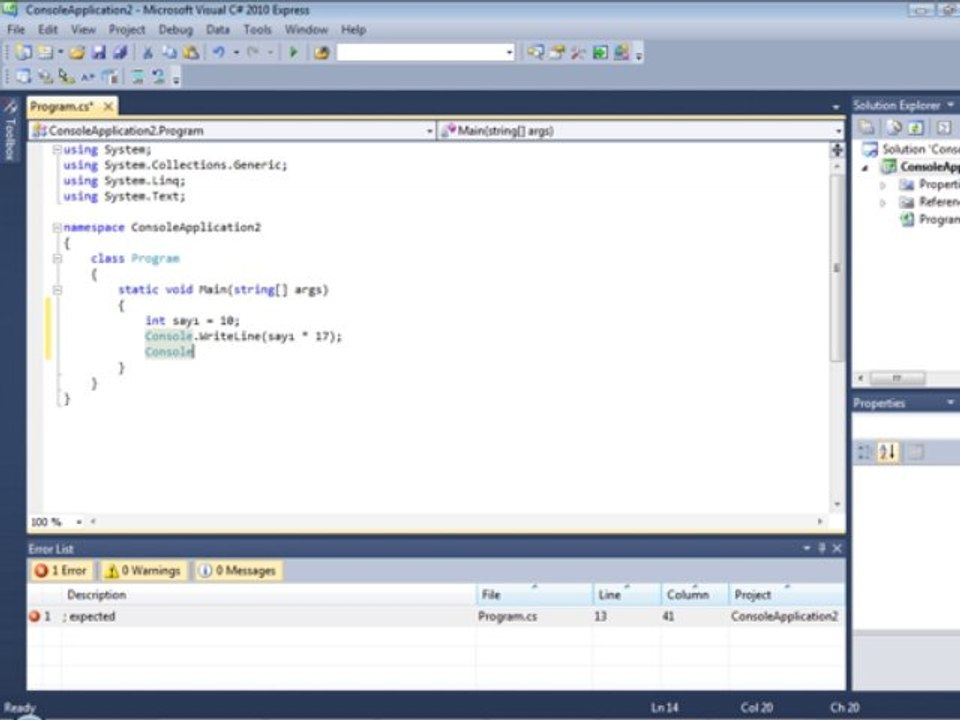
Task: Open the File menu
Action: click(x=16, y=29)
